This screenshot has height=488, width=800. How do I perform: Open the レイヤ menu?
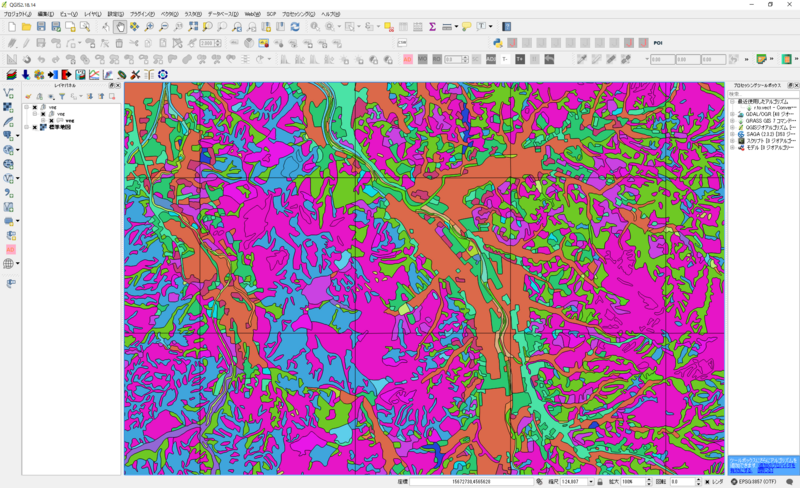point(92,14)
